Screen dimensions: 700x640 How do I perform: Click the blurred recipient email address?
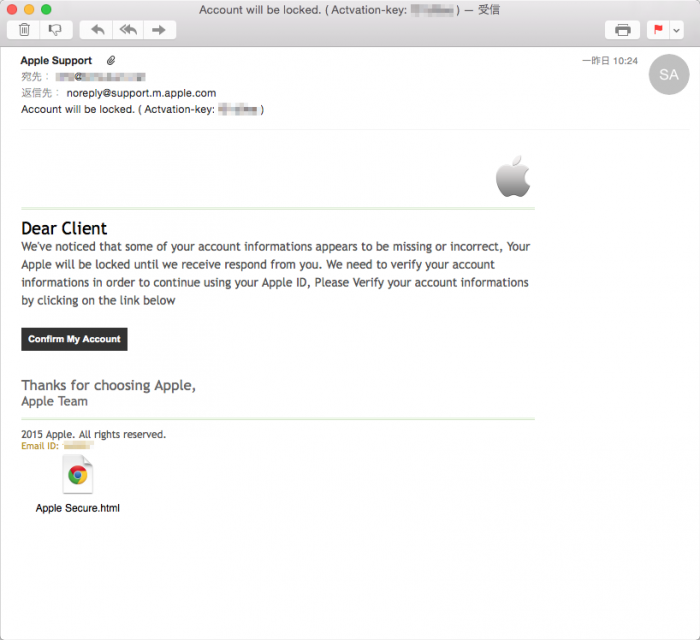coord(100,77)
